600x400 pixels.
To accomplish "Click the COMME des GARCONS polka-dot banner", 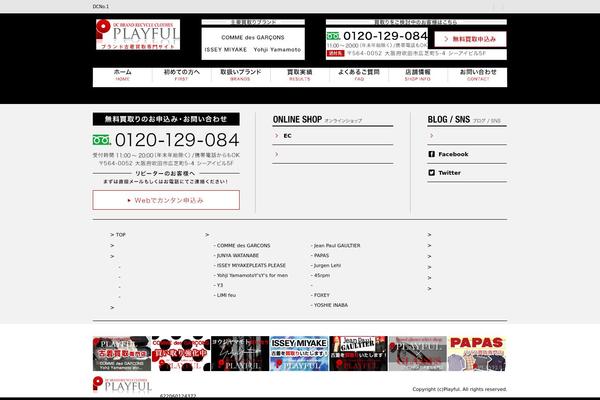I will 181,354.
